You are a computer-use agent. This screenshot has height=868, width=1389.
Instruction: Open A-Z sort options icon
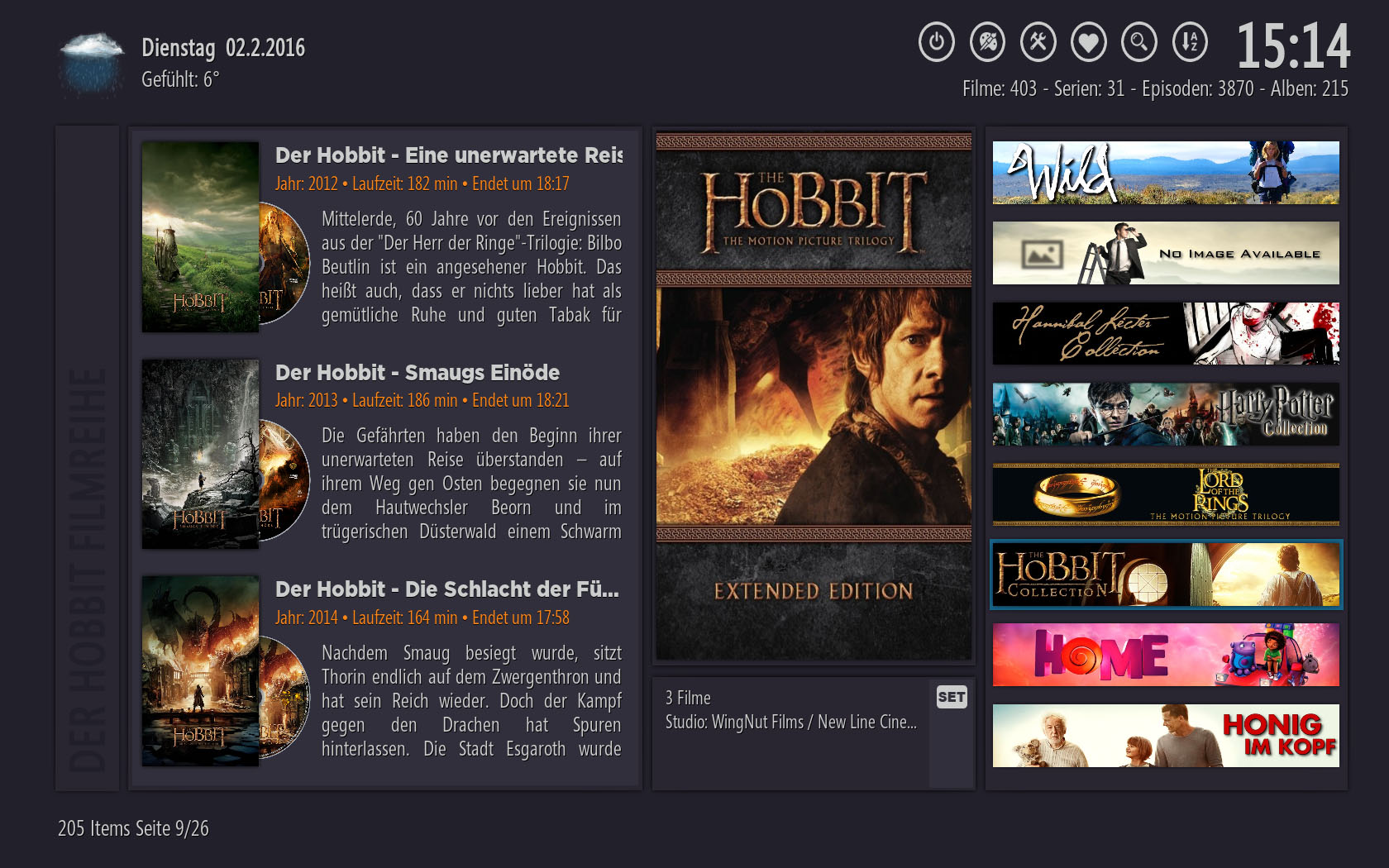pyautogui.click(x=1190, y=41)
